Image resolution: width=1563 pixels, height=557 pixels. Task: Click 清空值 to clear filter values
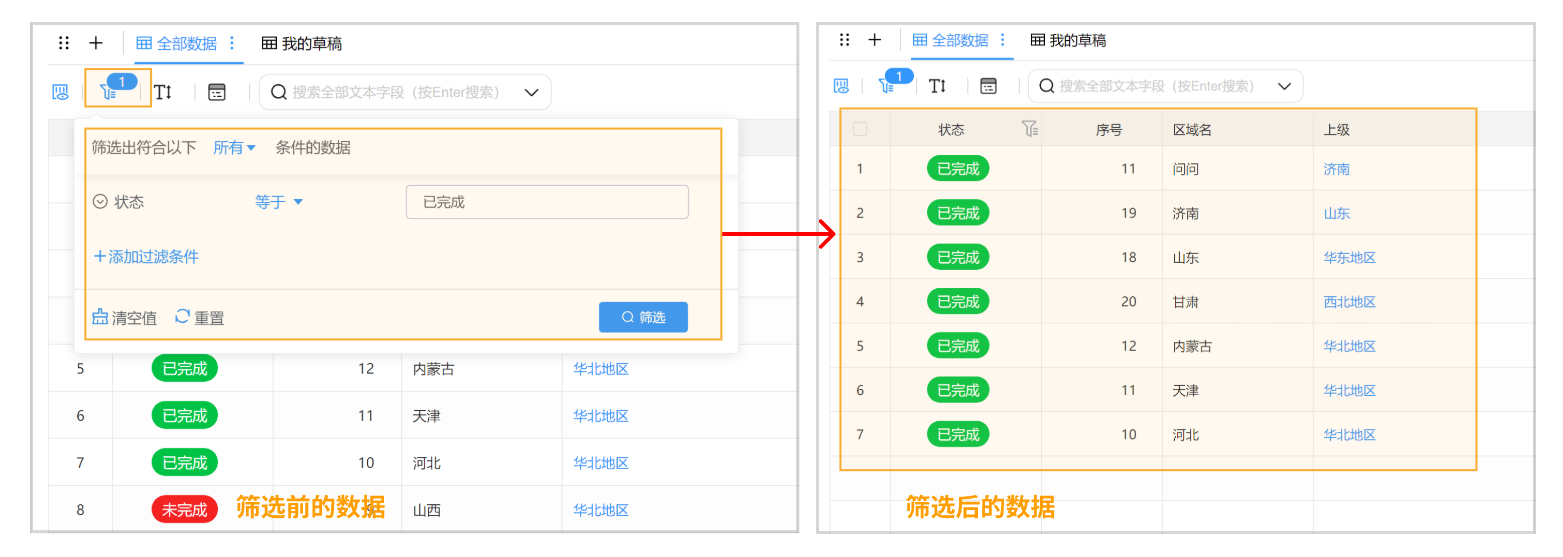click(x=124, y=318)
